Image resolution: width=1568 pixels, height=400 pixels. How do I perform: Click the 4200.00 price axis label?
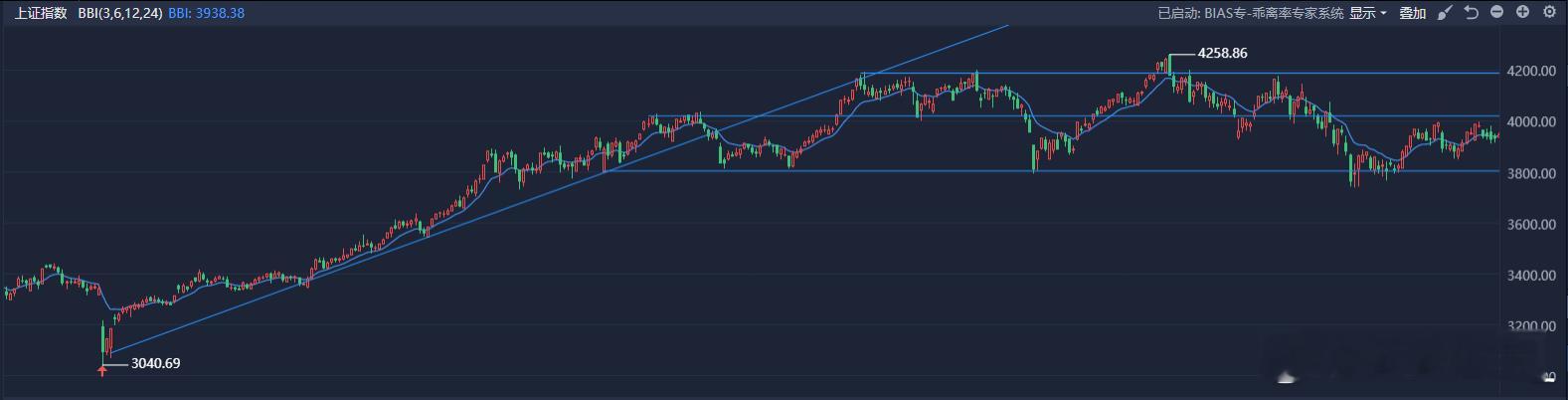pyautogui.click(x=1531, y=72)
